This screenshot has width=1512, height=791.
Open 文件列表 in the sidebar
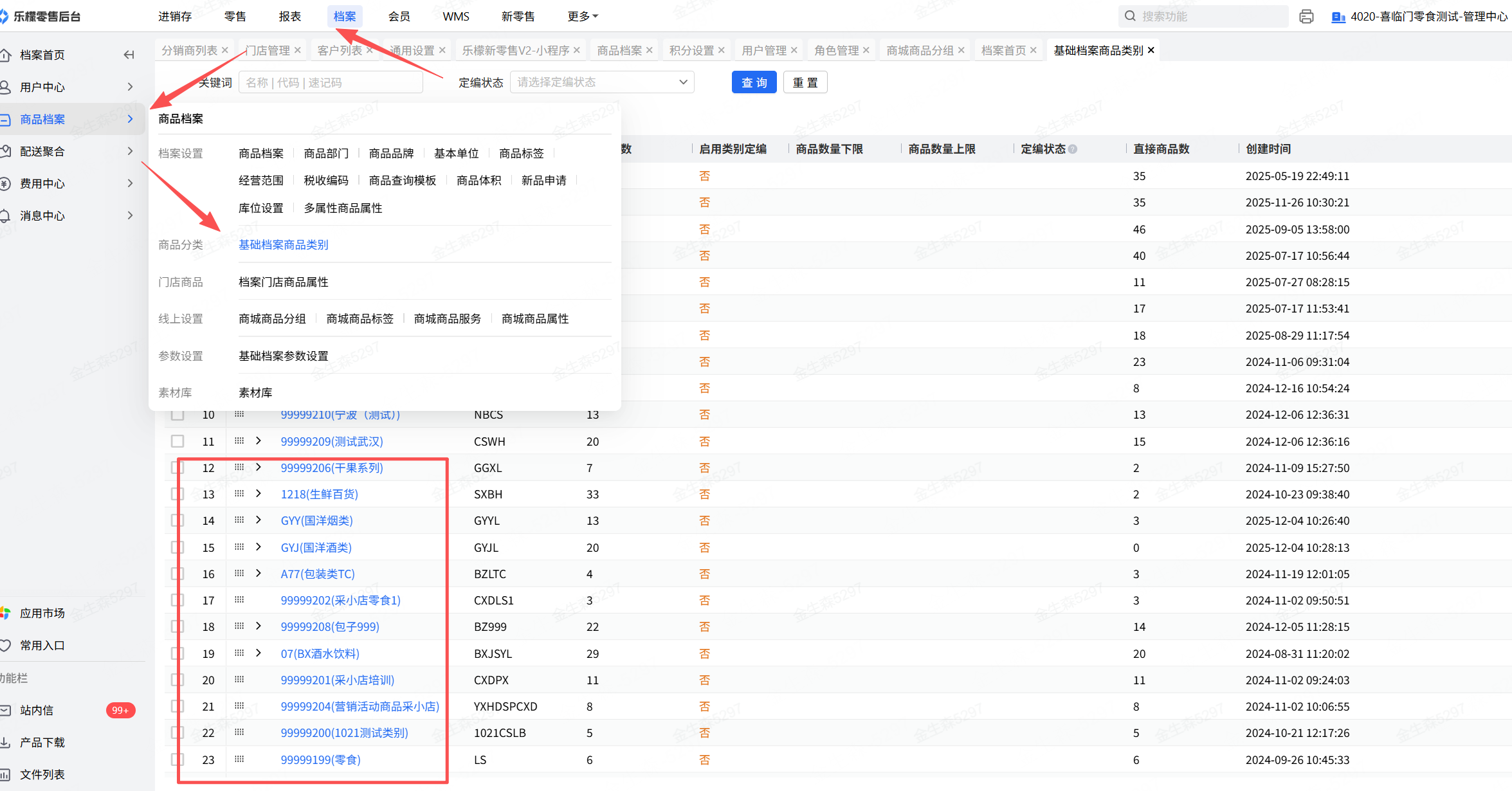coord(42,774)
